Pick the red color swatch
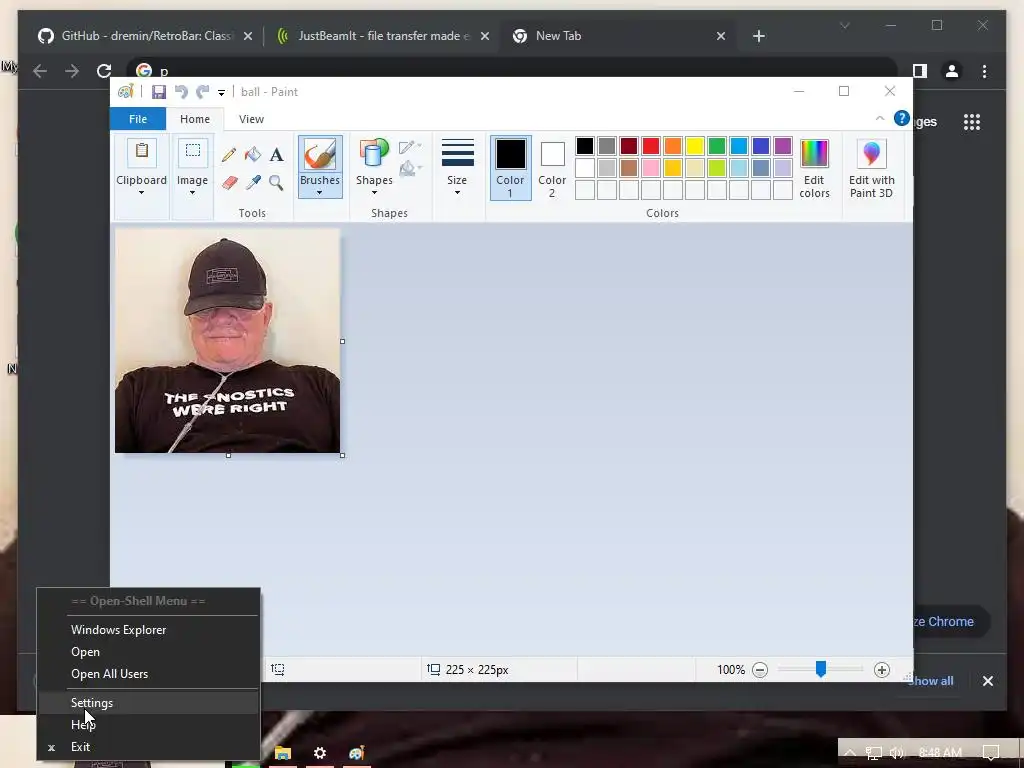 (x=650, y=146)
